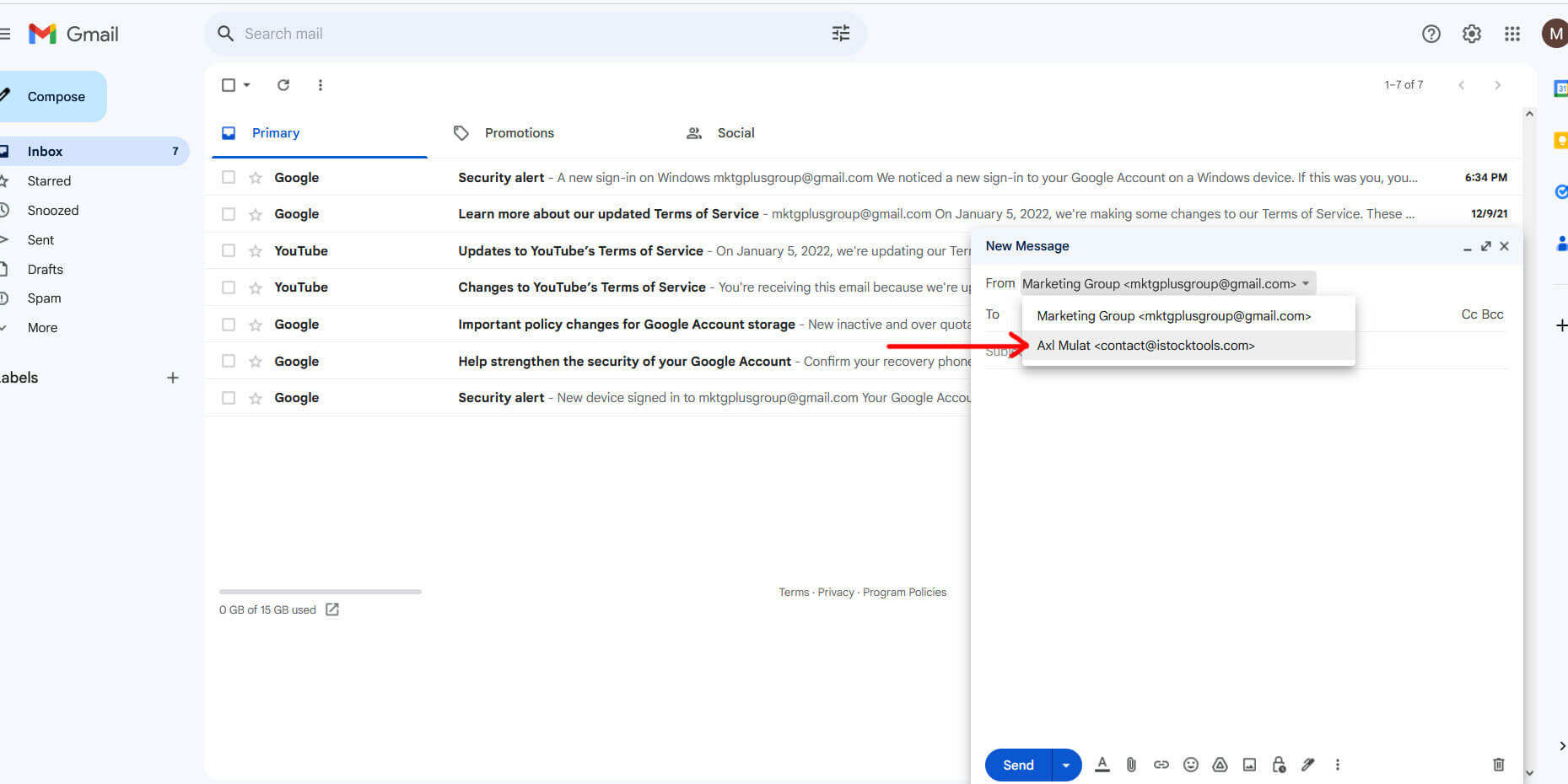1568x784 pixels.
Task: Select the updated Terms of Service email
Action: coord(228,214)
